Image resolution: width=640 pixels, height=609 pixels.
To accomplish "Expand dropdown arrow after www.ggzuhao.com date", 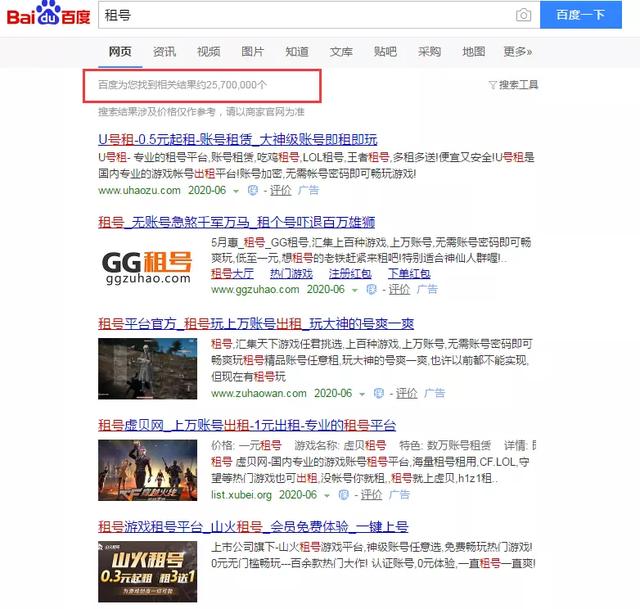I will [355, 289].
